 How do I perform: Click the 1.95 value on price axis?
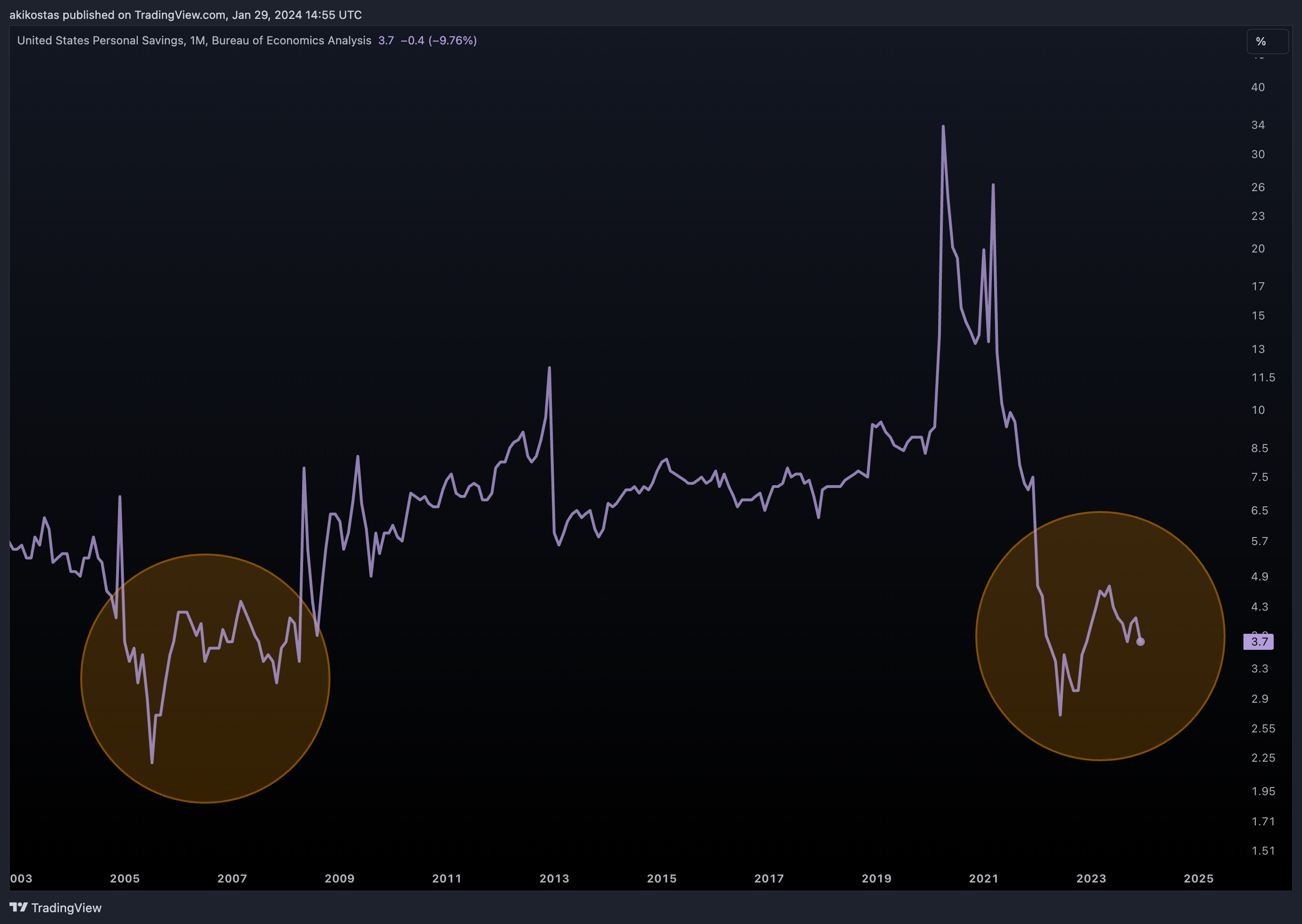click(1263, 791)
